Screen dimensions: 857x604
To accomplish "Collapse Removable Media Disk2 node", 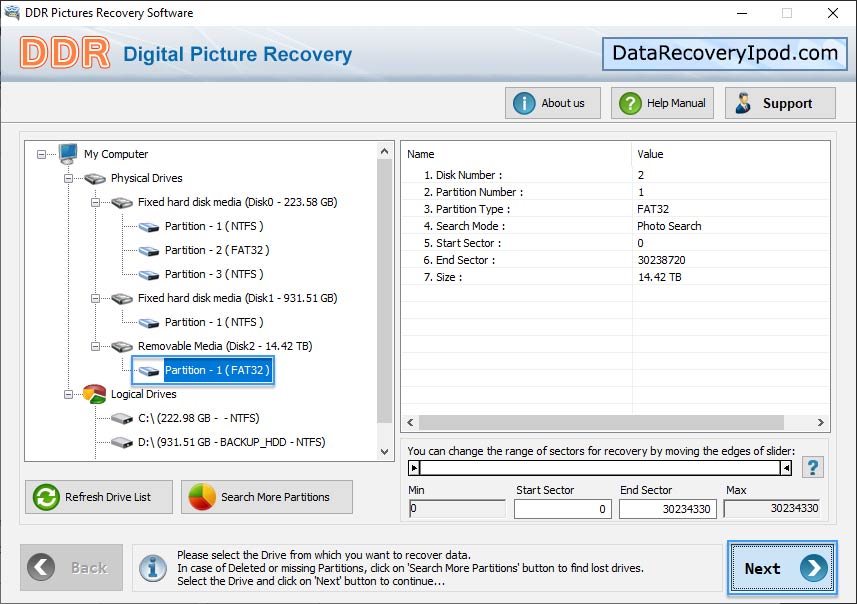I will click(95, 347).
